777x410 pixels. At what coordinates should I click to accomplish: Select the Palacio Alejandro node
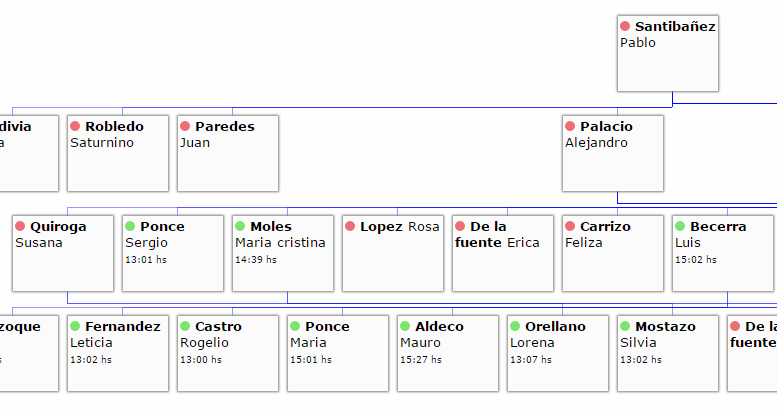pos(613,154)
